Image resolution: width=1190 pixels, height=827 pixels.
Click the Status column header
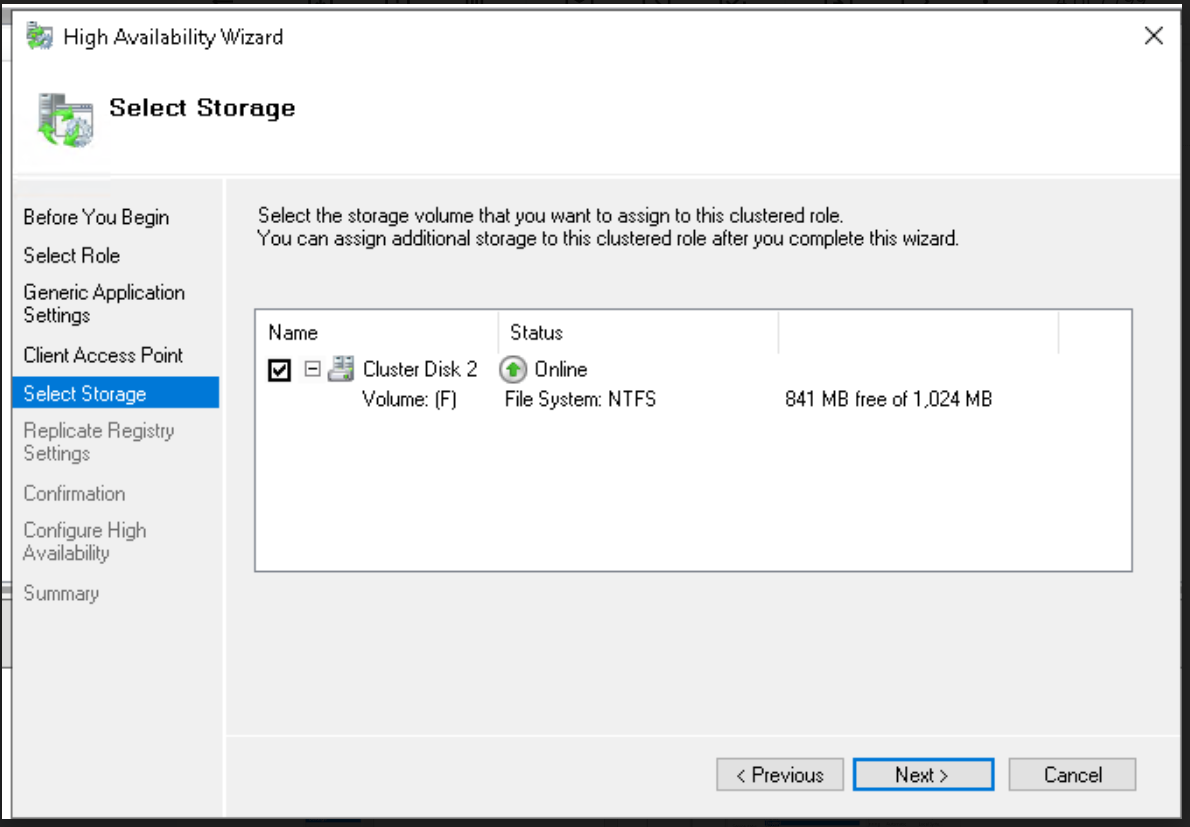pos(537,333)
